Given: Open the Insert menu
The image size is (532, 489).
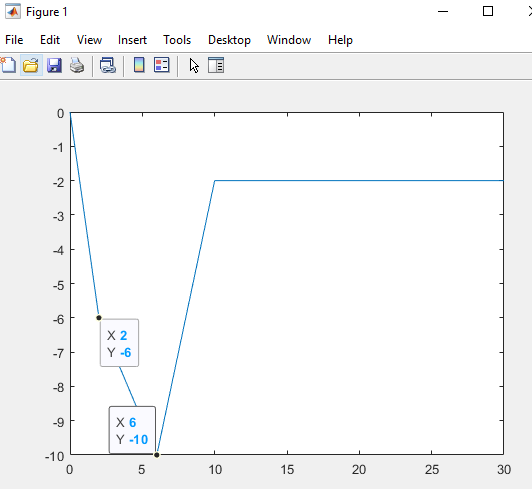Looking at the screenshot, I should click(132, 40).
